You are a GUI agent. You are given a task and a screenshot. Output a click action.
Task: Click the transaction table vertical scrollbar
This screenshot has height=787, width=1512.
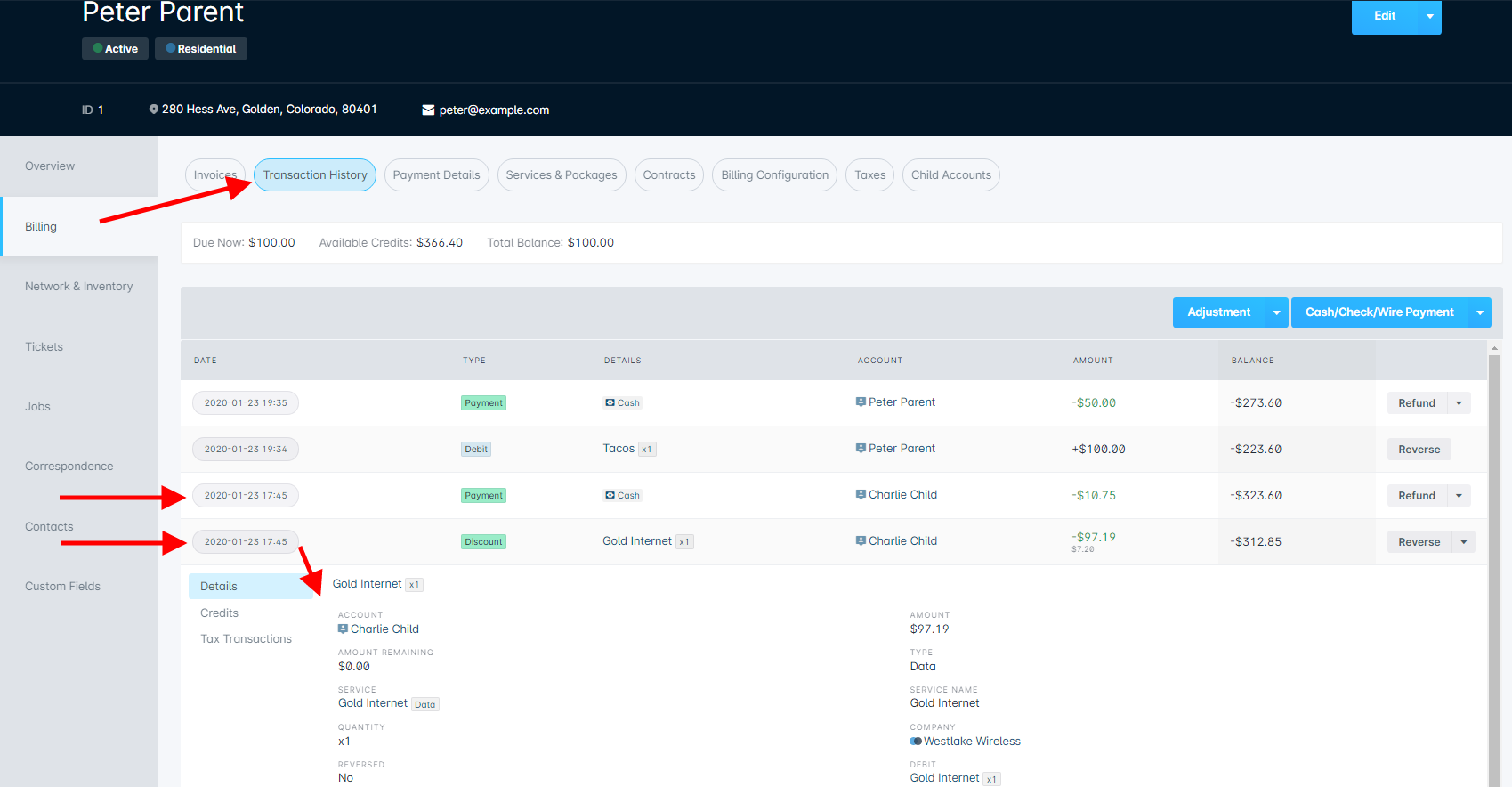pyautogui.click(x=1494, y=570)
